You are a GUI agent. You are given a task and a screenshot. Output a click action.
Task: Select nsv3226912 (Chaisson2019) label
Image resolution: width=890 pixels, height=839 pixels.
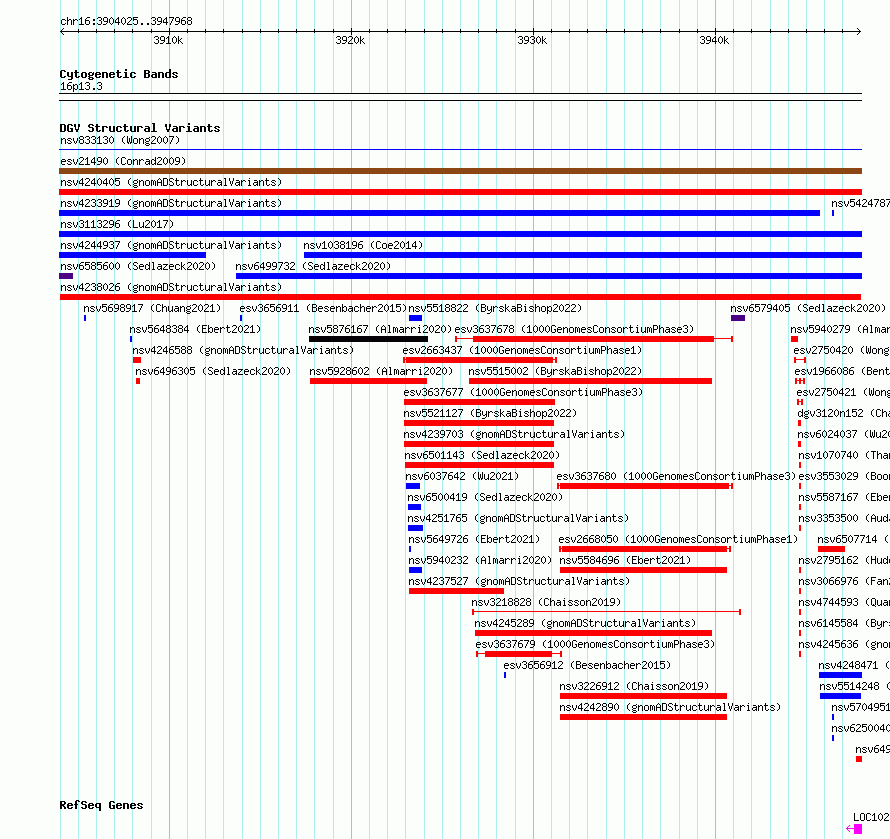point(634,686)
